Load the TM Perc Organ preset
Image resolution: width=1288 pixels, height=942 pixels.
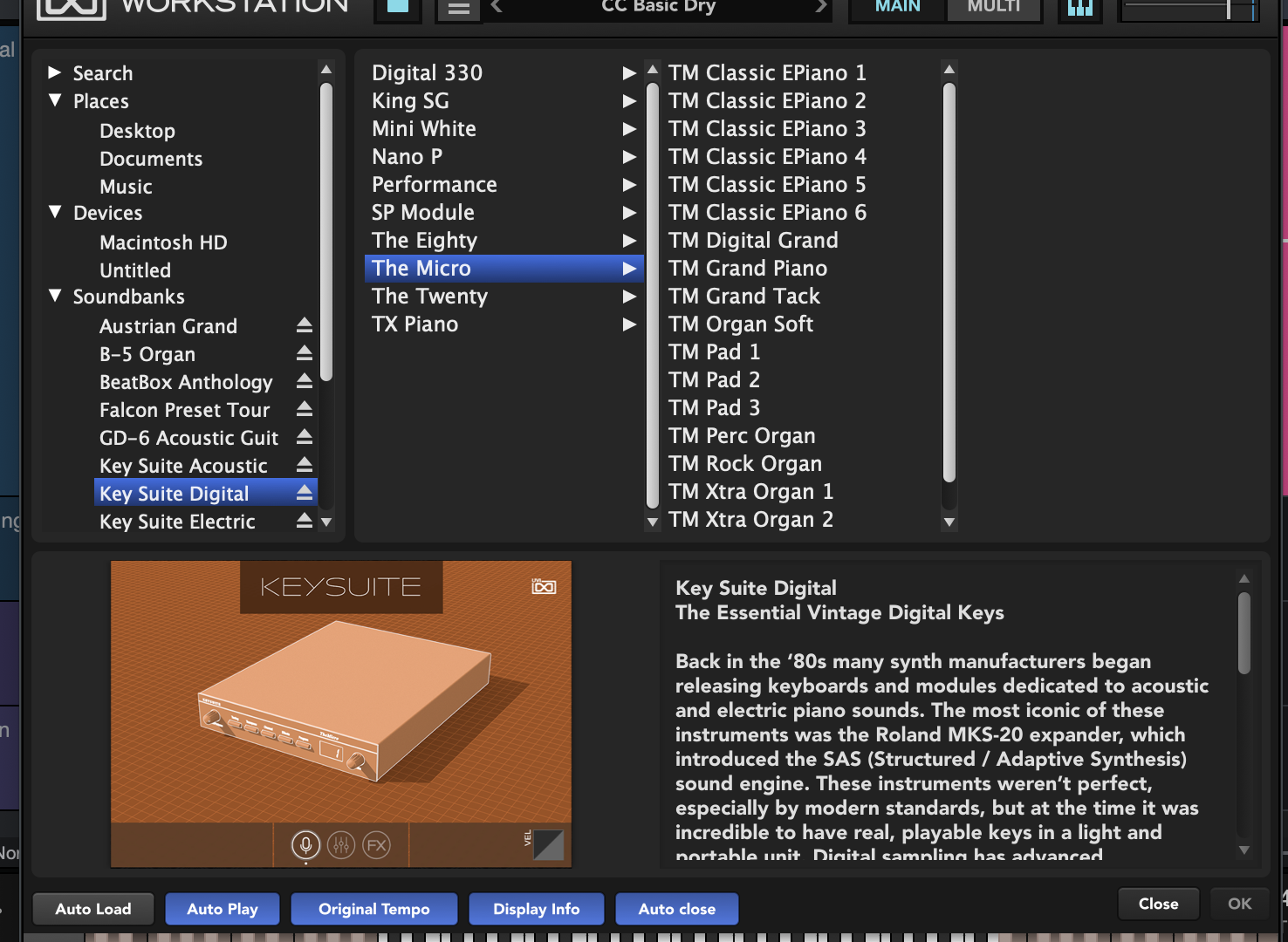tap(742, 435)
